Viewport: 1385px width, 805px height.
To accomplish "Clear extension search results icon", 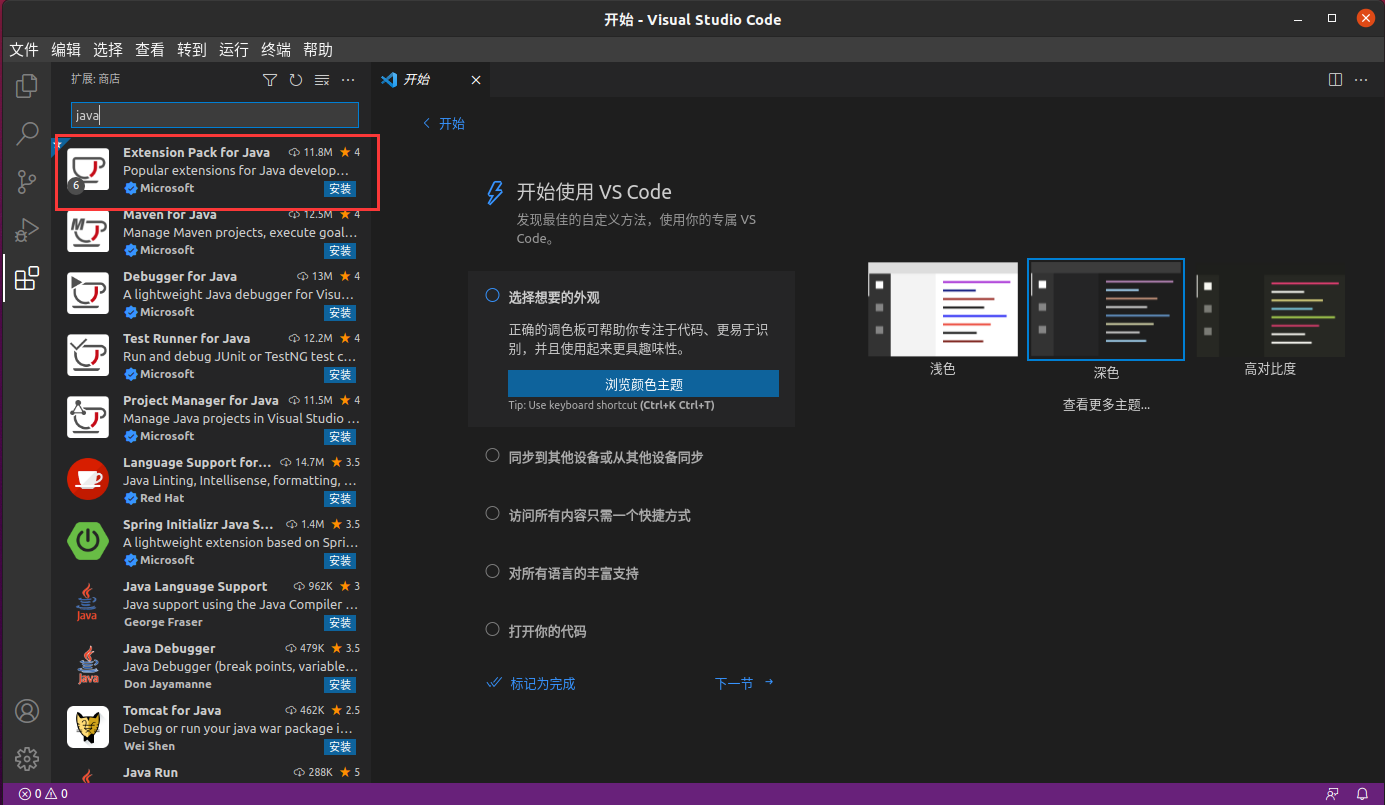I will [321, 80].
